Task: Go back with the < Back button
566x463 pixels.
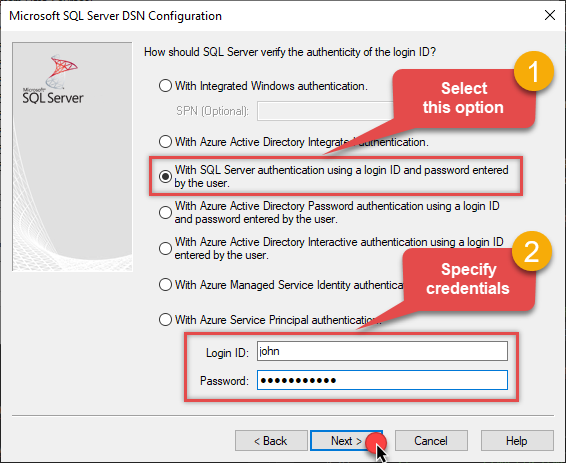Action: pyautogui.click(x=271, y=441)
